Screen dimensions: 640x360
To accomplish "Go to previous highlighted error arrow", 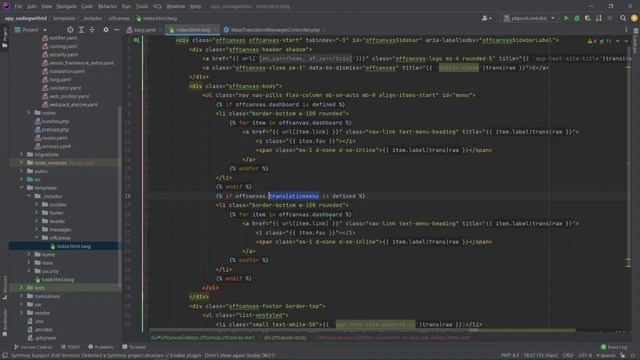I will (x=618, y=41).
